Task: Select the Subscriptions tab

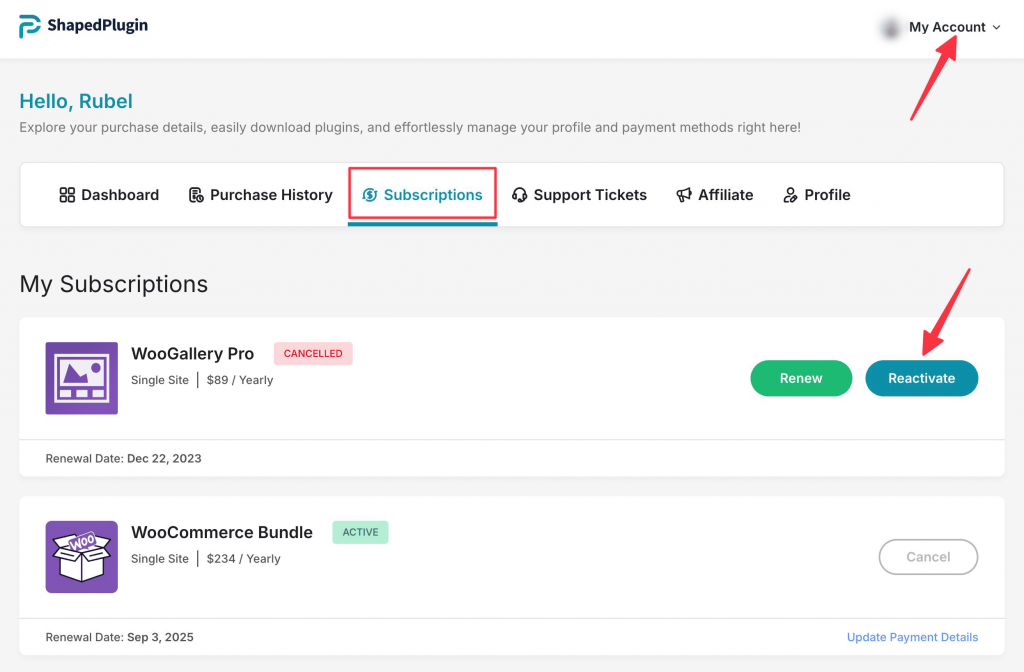Action: tap(423, 195)
